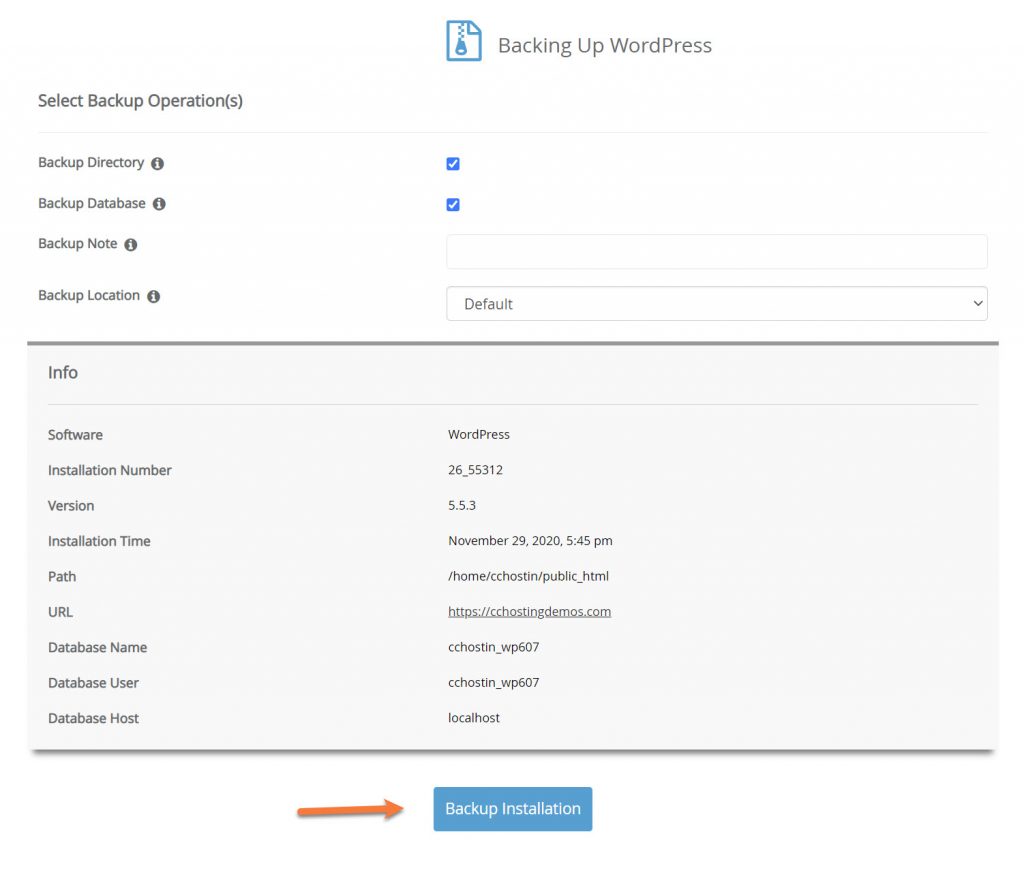Click the Backup Note info icon
The height and width of the screenshot is (879, 1024).
[131, 245]
